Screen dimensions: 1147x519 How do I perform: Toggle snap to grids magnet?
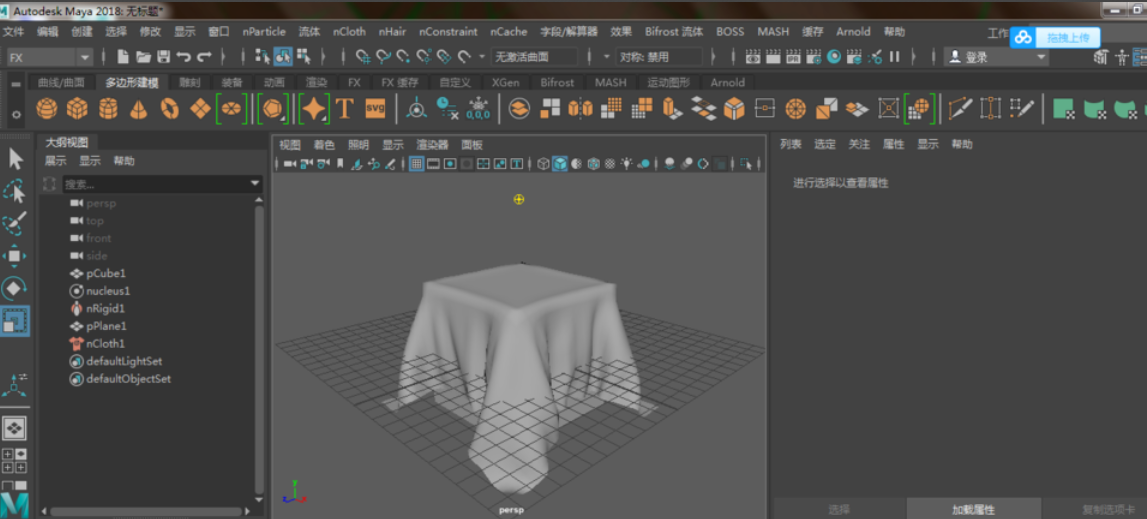tap(362, 56)
